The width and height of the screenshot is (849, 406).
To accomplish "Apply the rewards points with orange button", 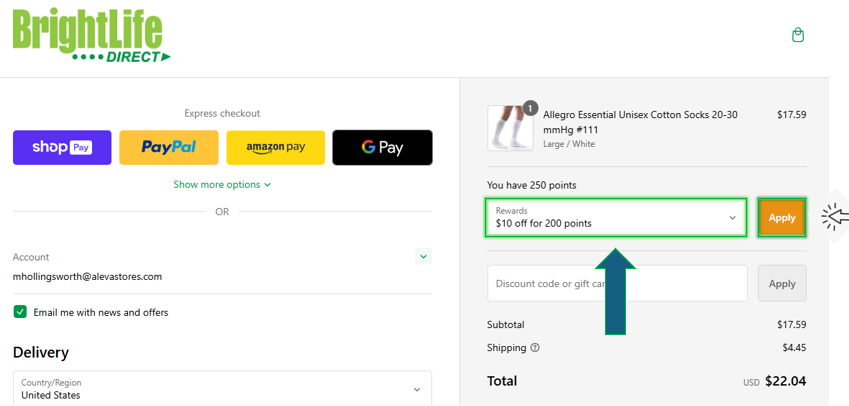I will click(782, 218).
